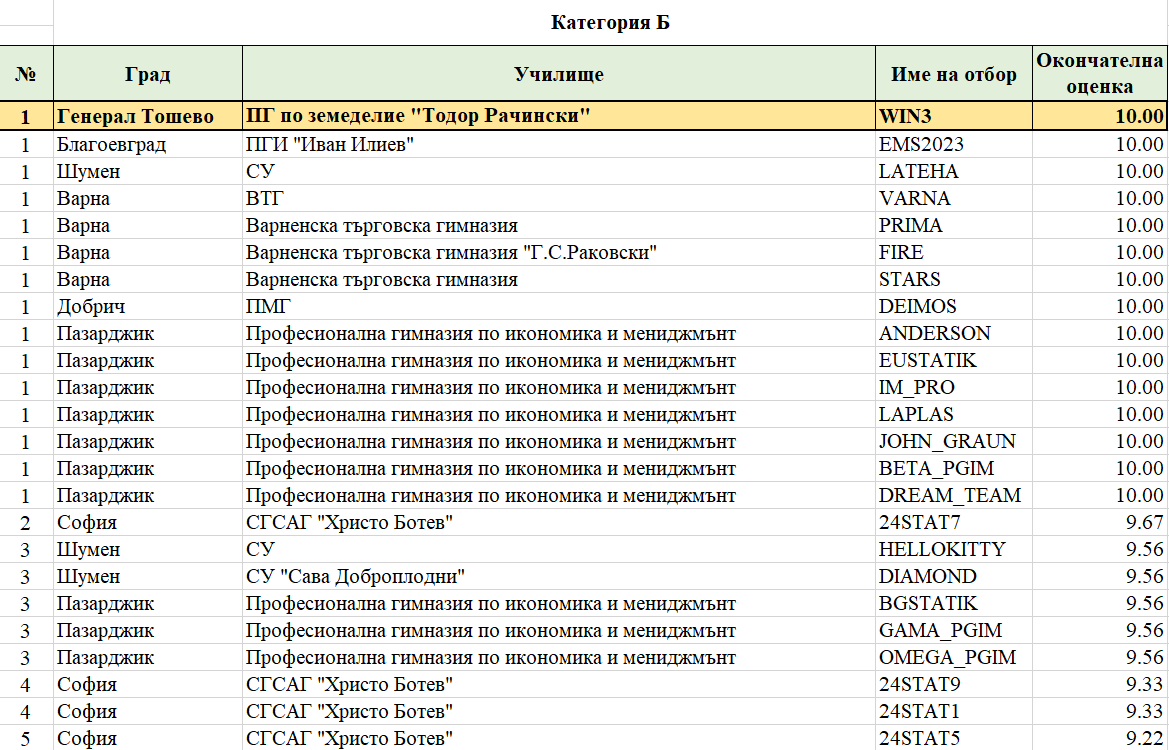Screen dimensions: 1169x750
Task: Click the STARS team cell
Action: tap(954, 279)
